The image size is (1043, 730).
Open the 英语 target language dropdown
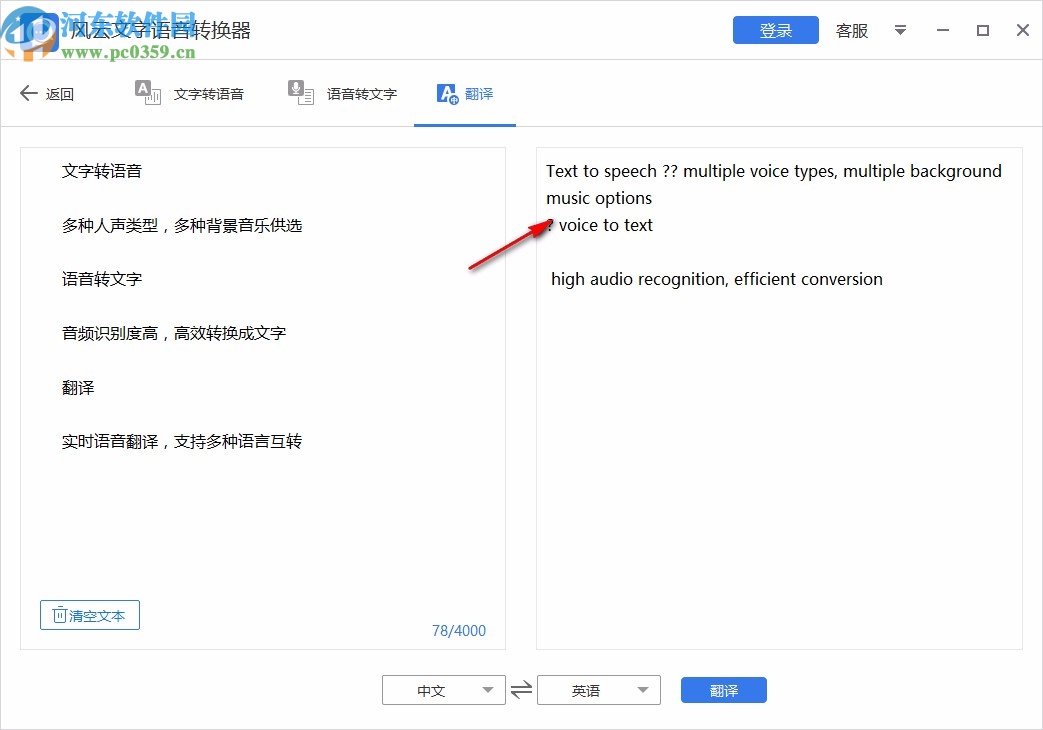click(597, 689)
